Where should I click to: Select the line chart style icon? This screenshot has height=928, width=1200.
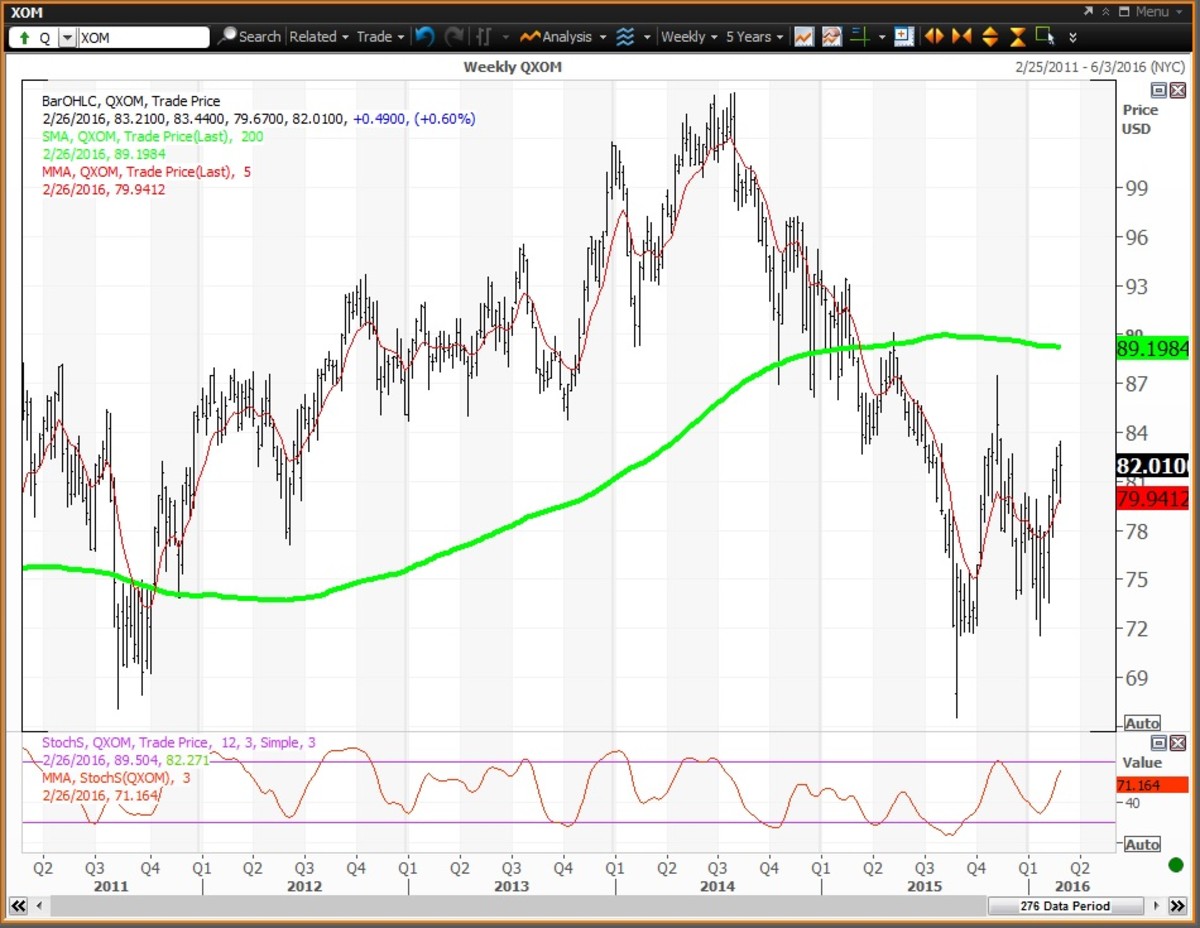(804, 36)
